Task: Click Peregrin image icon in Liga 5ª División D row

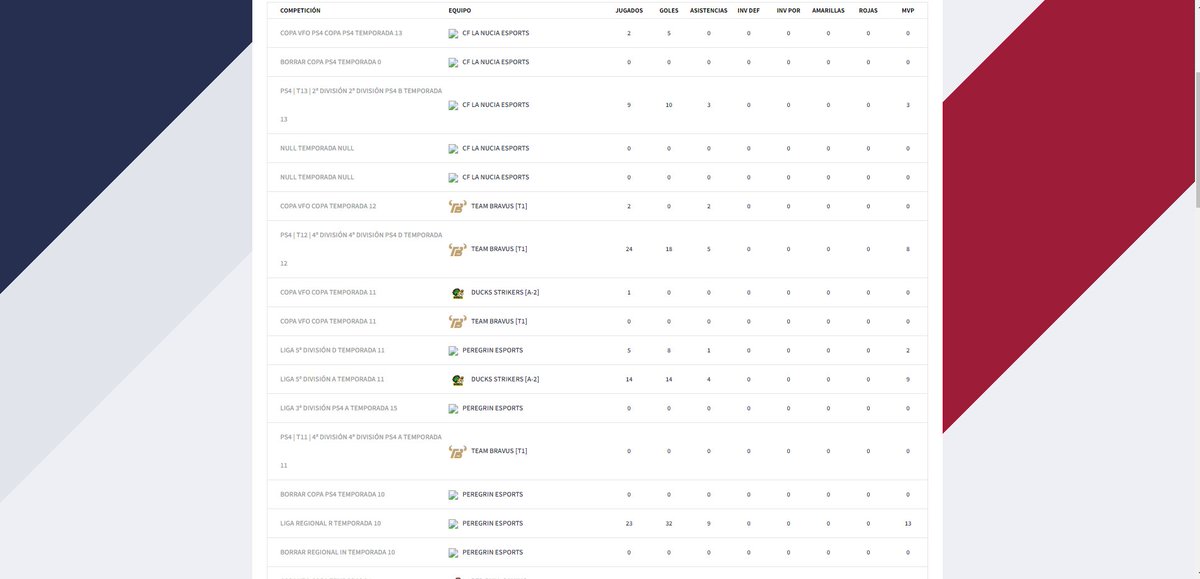Action: tap(453, 351)
